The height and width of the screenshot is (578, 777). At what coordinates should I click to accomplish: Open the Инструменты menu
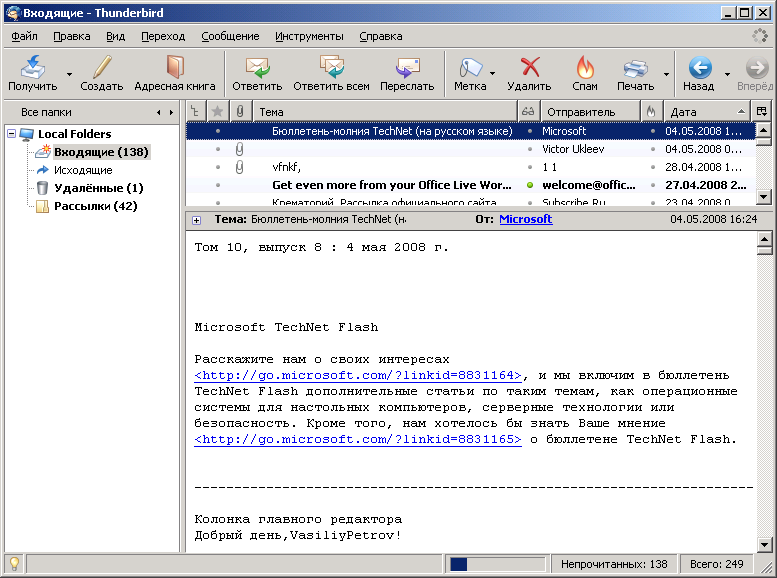(309, 36)
